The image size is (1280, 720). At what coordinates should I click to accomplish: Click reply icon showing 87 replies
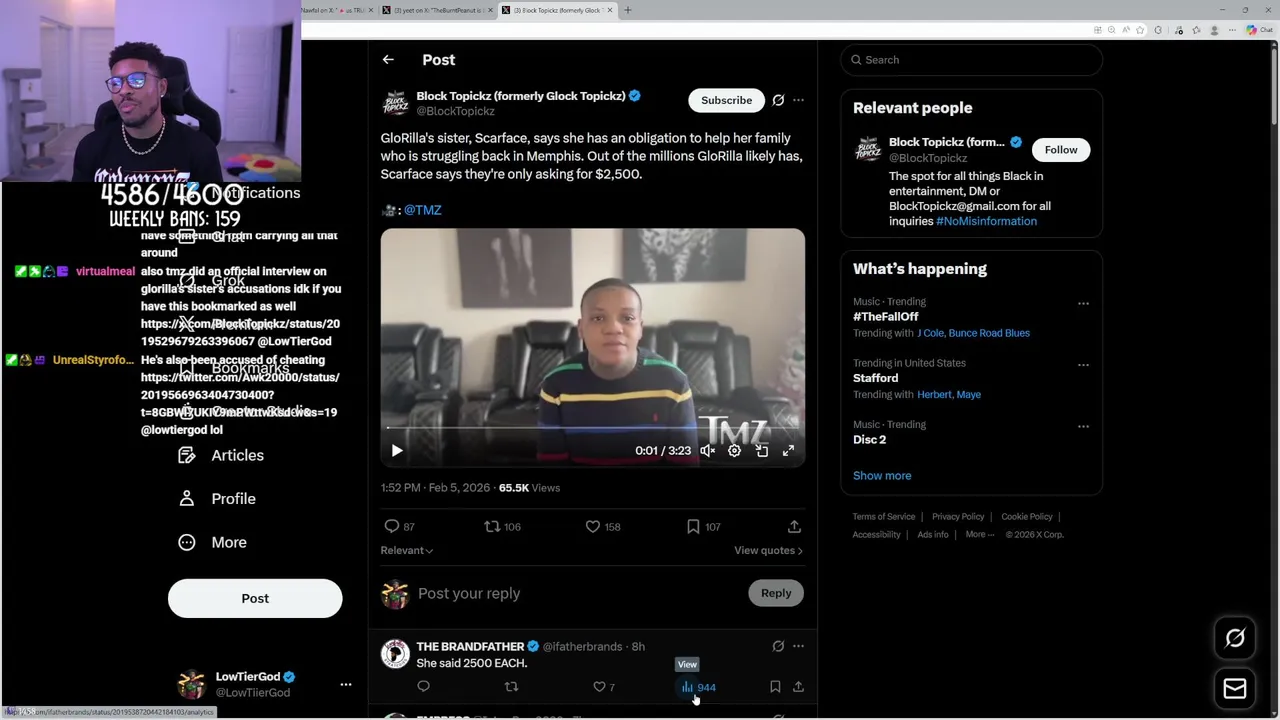point(399,526)
